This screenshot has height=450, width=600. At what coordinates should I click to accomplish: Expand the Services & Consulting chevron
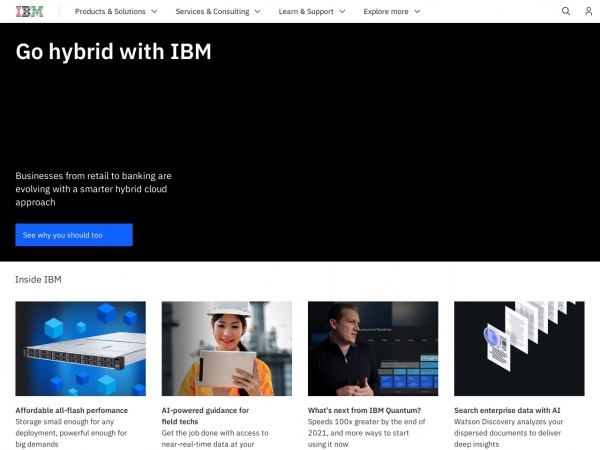[258, 11]
